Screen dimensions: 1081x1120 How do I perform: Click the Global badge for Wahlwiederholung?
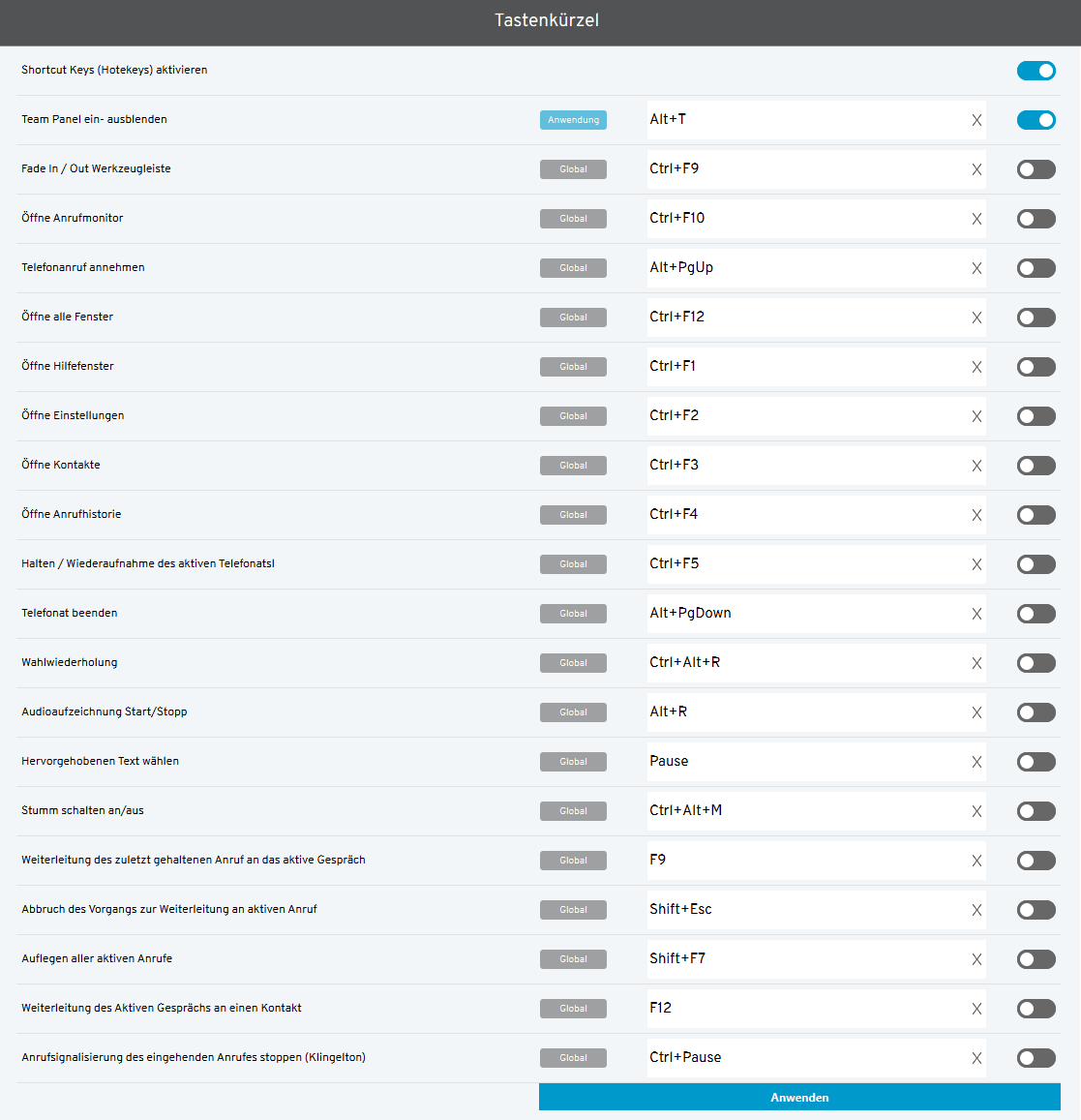573,663
